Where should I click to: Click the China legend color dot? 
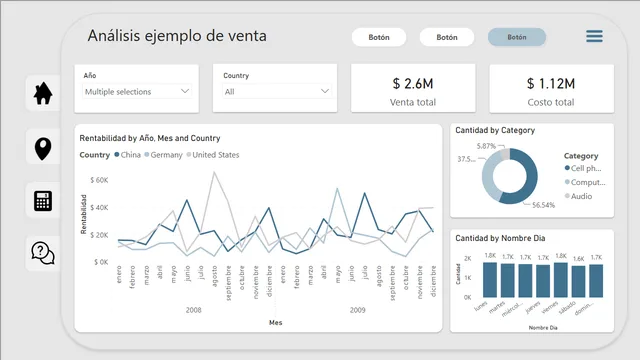(117, 155)
